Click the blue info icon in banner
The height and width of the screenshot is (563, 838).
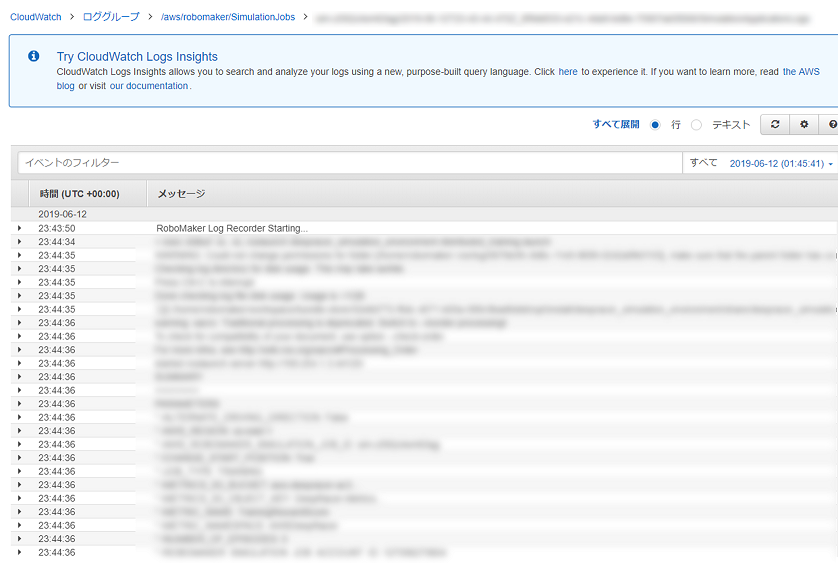tap(33, 56)
